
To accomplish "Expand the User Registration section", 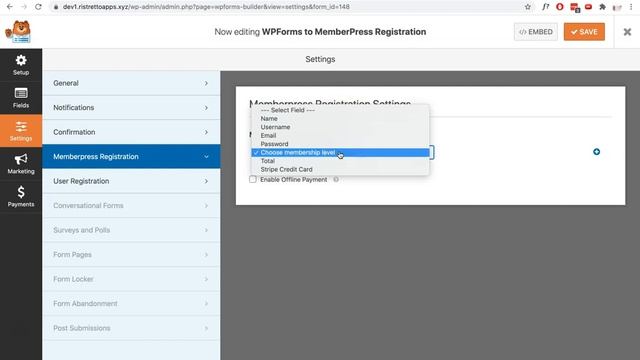I will point(131,181).
